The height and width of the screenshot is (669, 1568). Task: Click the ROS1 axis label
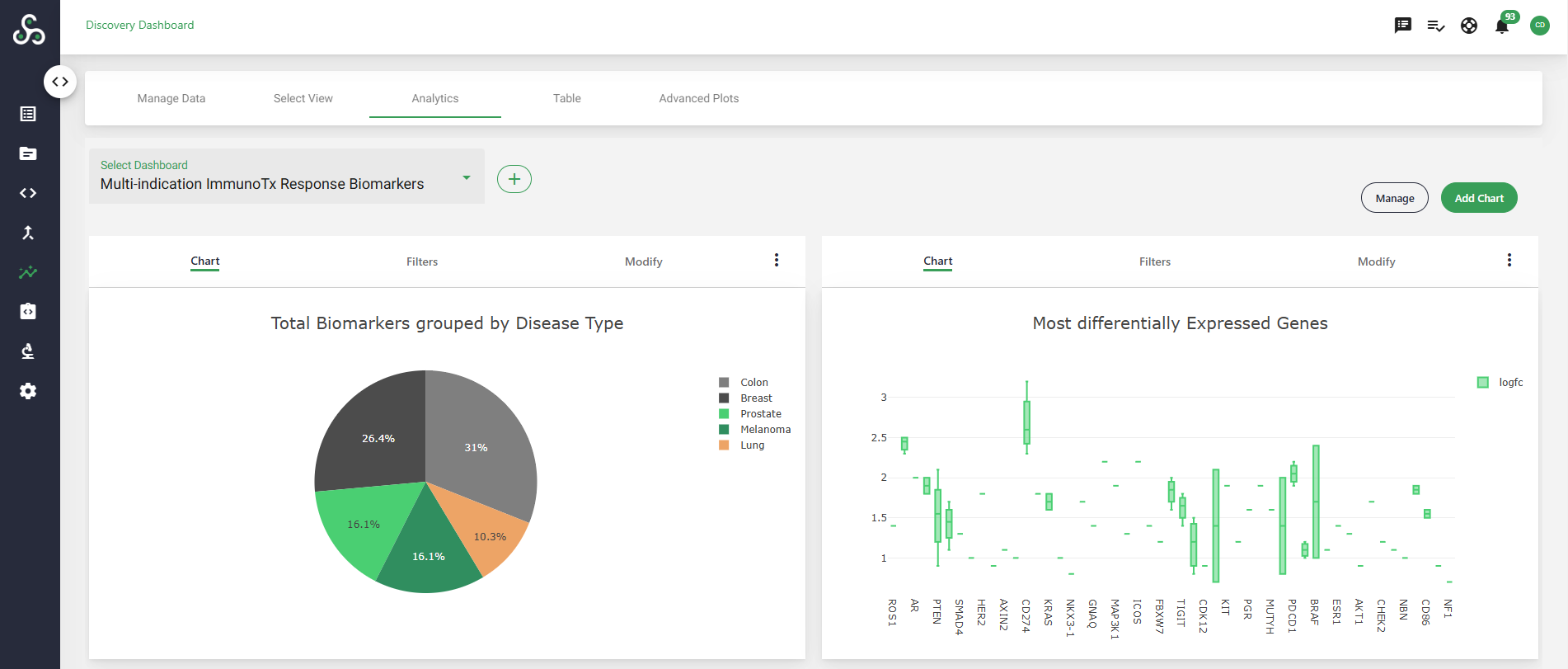point(892,613)
